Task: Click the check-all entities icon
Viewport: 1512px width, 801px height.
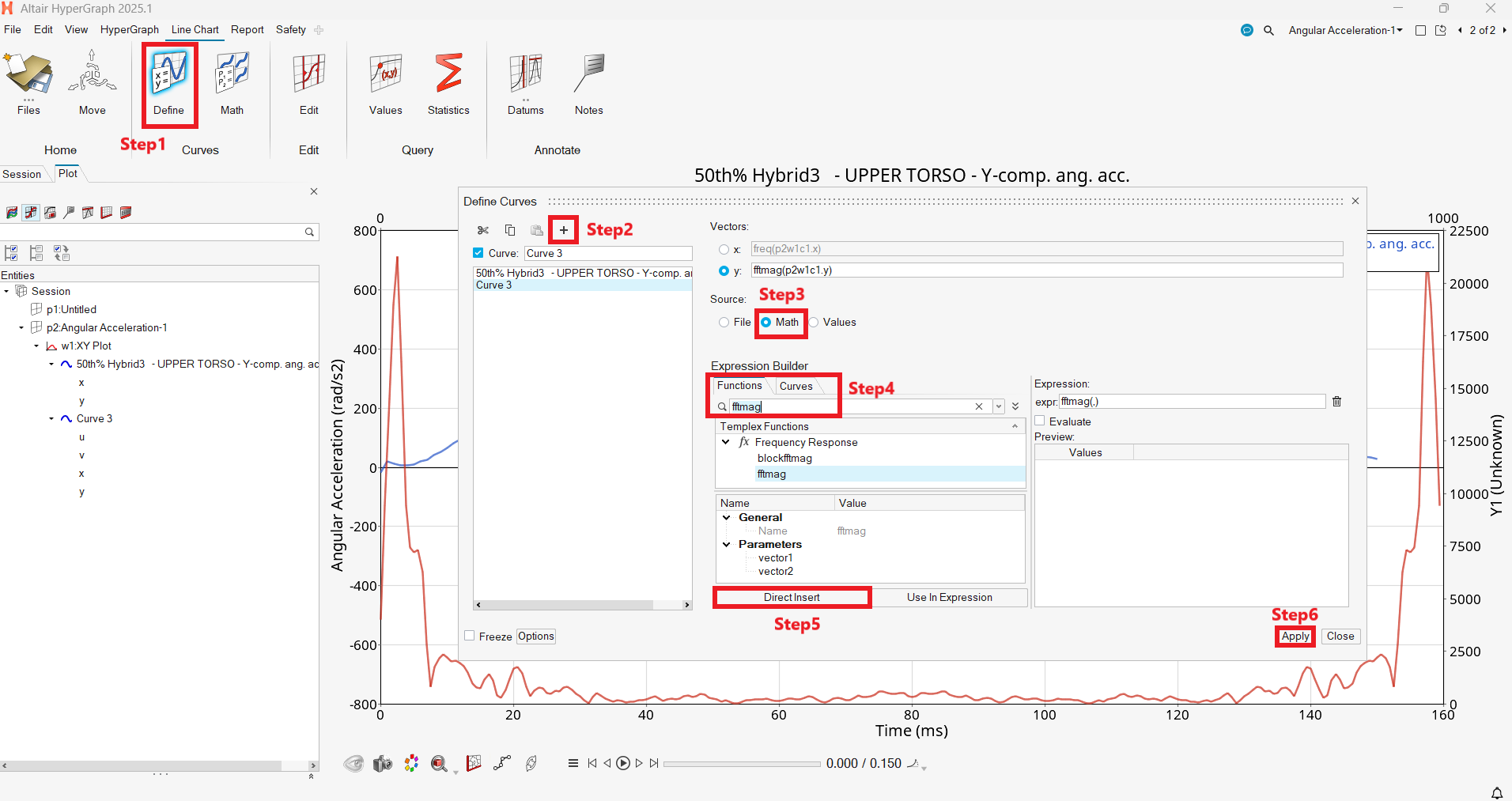Action: click(11, 253)
